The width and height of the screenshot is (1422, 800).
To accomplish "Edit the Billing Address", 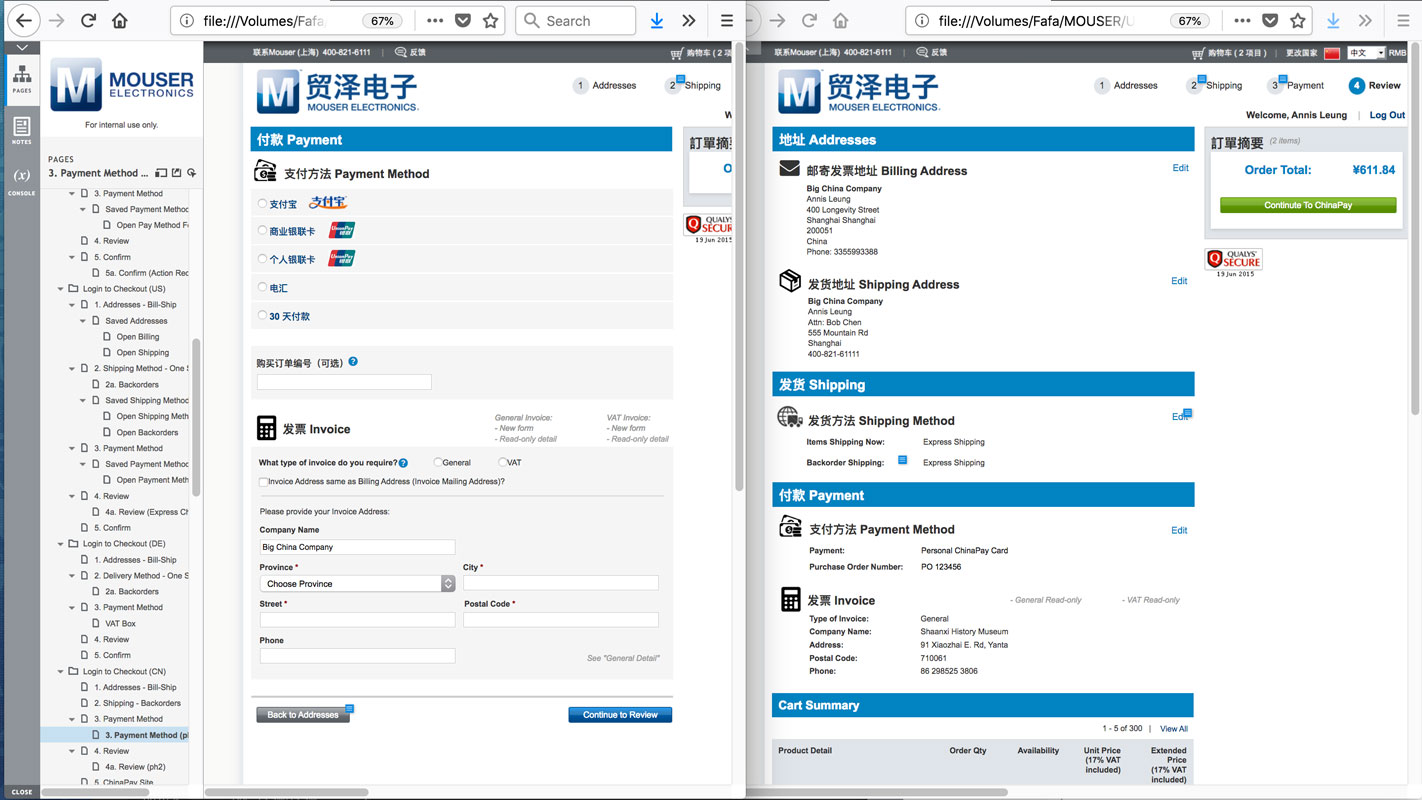I will (1180, 168).
